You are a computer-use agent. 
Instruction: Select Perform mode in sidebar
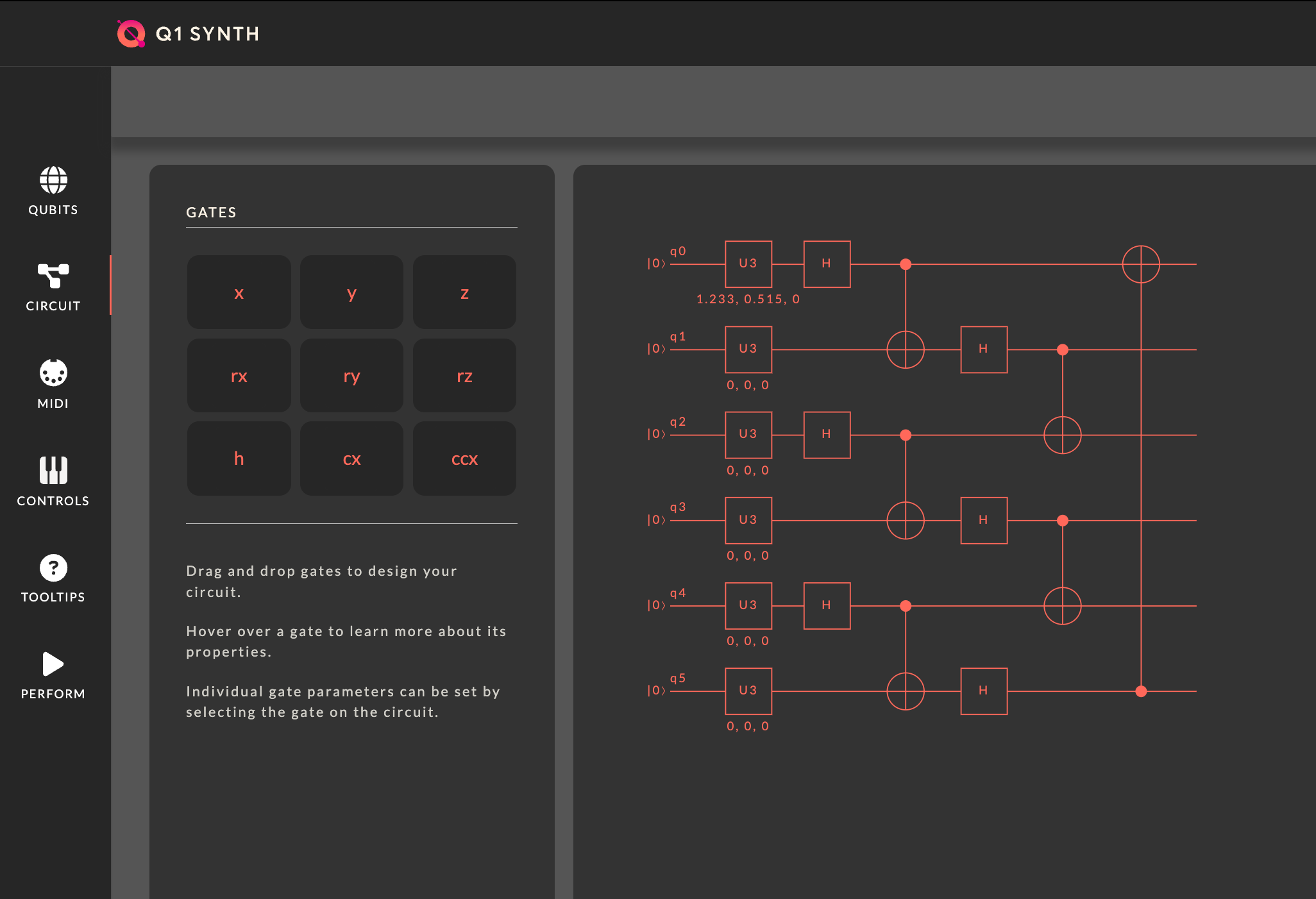(53, 673)
